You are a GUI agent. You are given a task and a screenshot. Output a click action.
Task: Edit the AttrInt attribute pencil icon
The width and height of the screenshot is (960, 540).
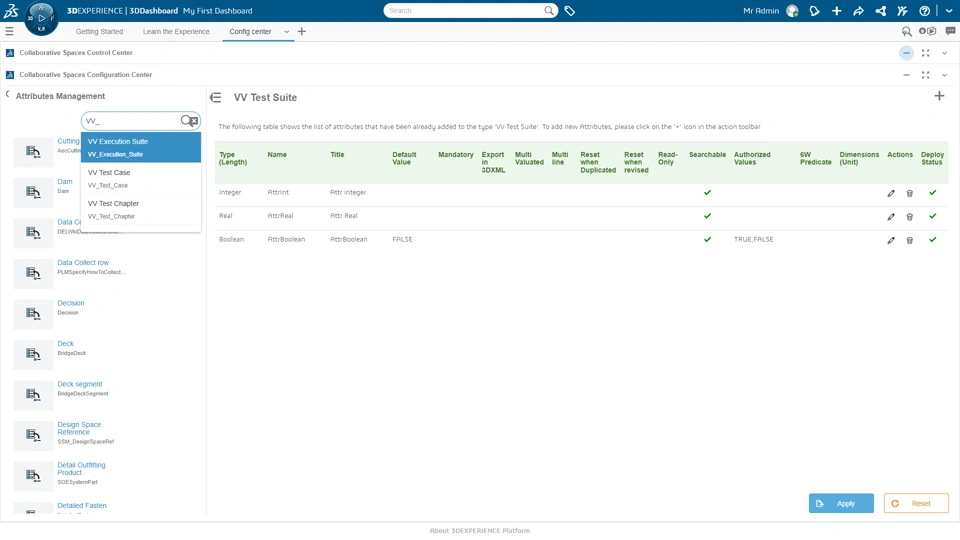[x=891, y=193]
